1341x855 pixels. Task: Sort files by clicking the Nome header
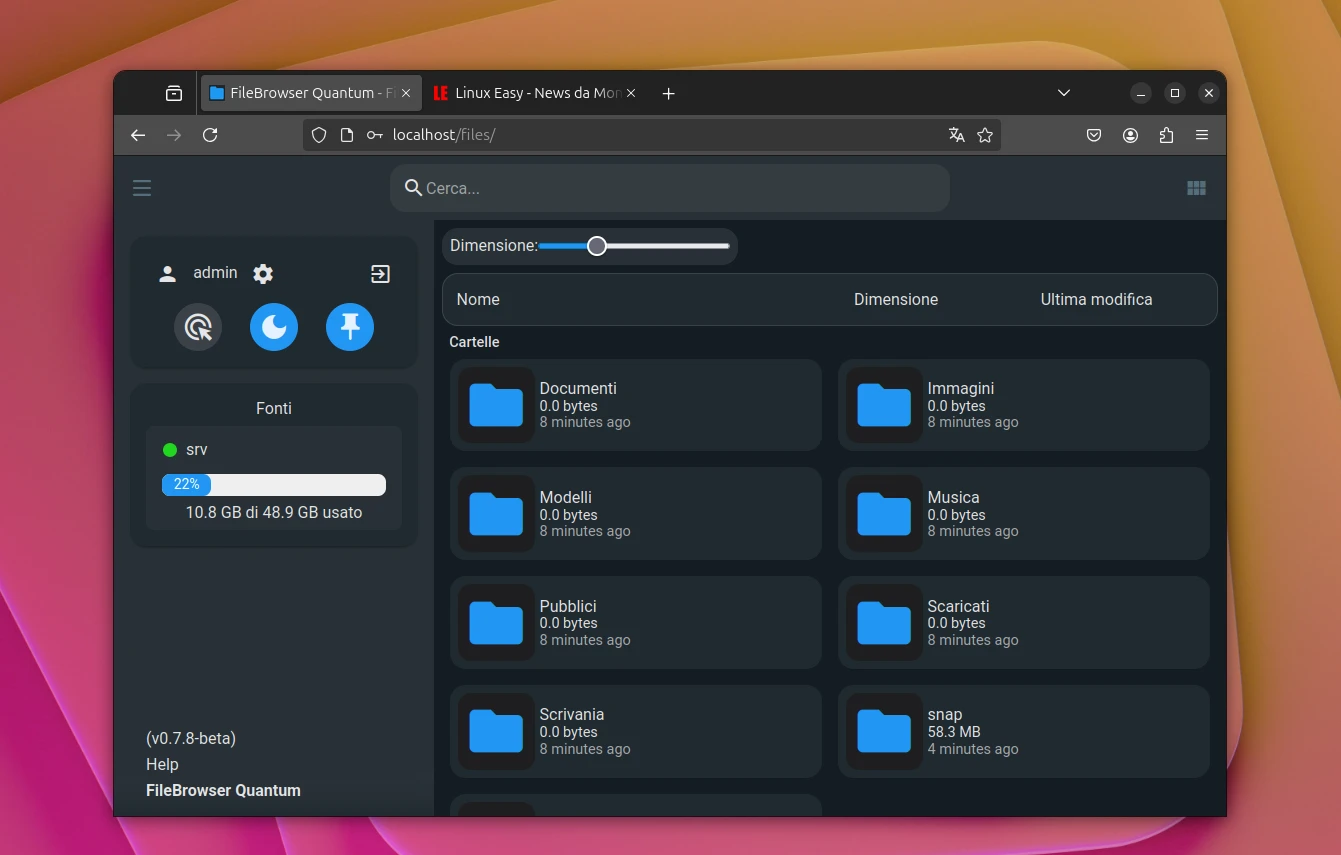coord(478,299)
